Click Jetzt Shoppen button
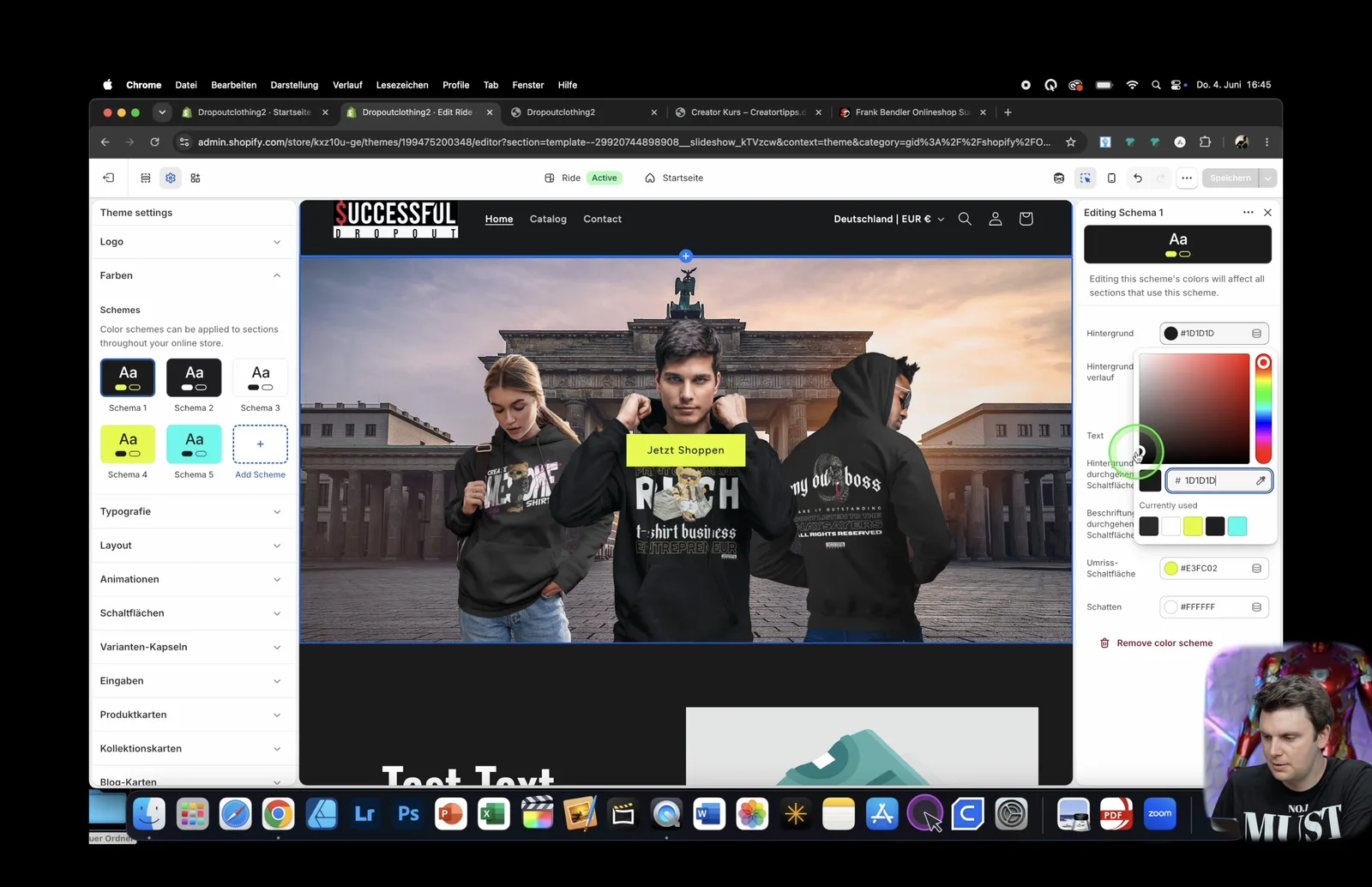This screenshot has height=887, width=1372. (x=686, y=450)
